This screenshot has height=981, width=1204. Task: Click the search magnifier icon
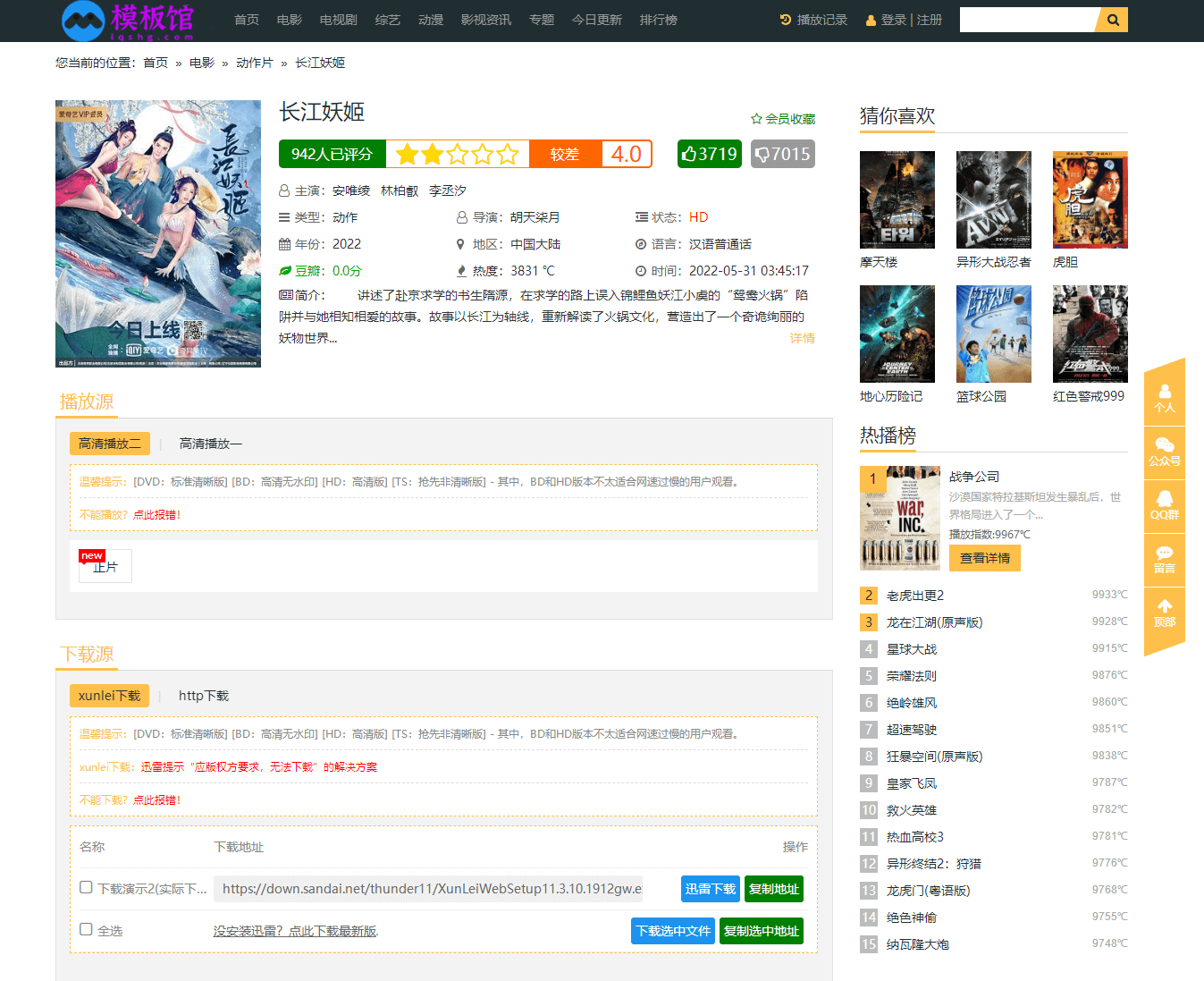(1113, 20)
